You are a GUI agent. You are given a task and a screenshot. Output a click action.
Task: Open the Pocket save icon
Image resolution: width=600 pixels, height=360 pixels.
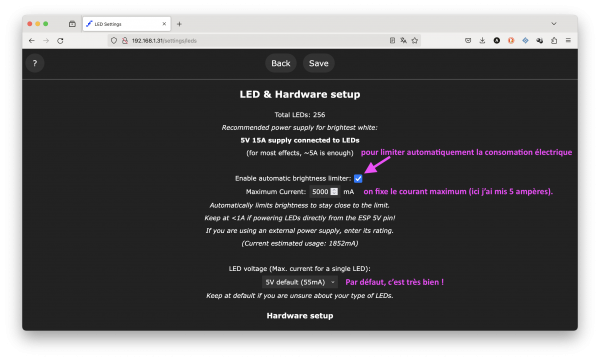[x=468, y=41]
